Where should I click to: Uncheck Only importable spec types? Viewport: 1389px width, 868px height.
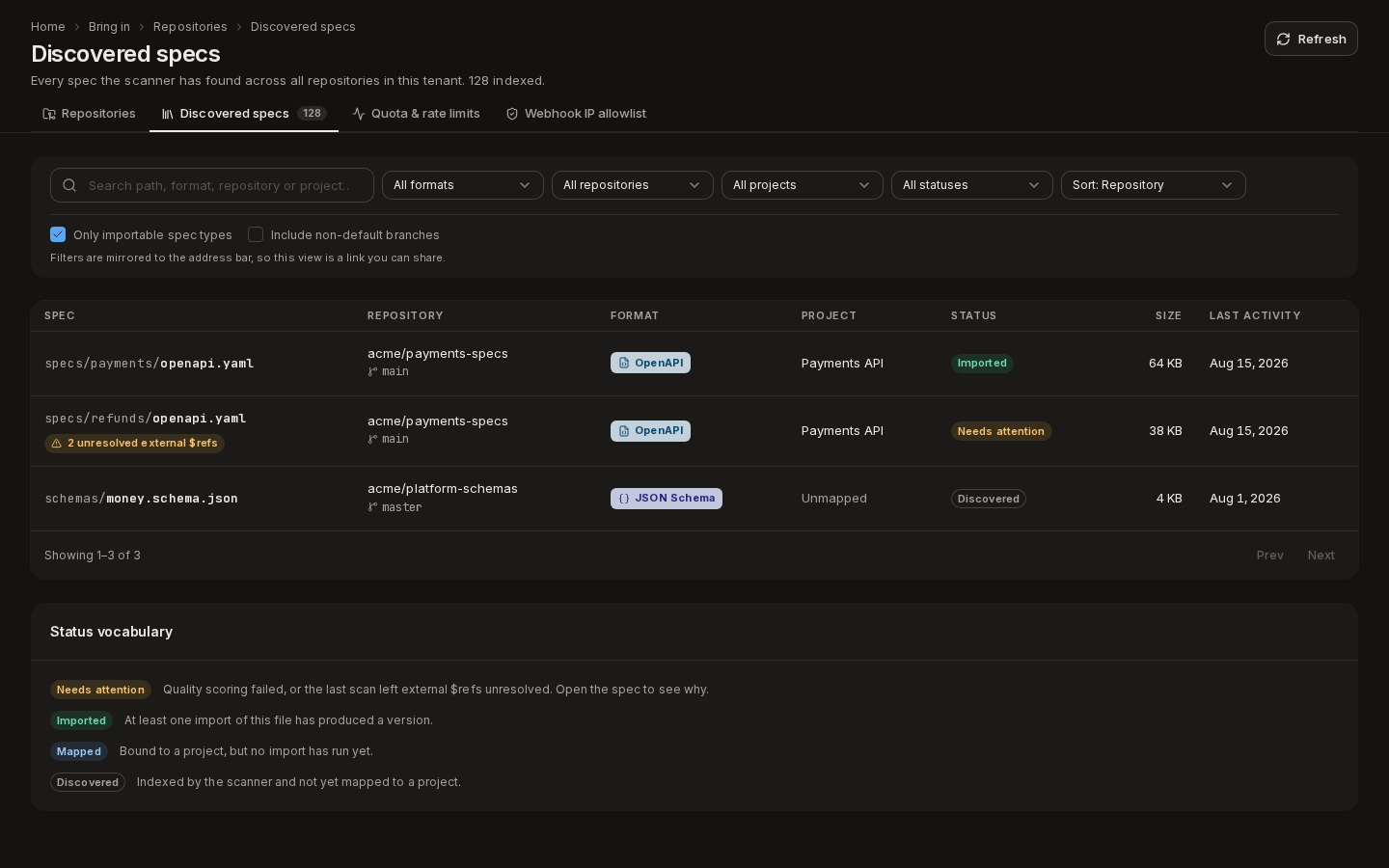58,234
